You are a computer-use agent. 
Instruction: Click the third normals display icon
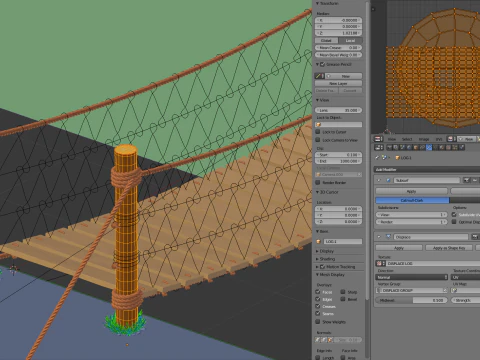pos(330,340)
